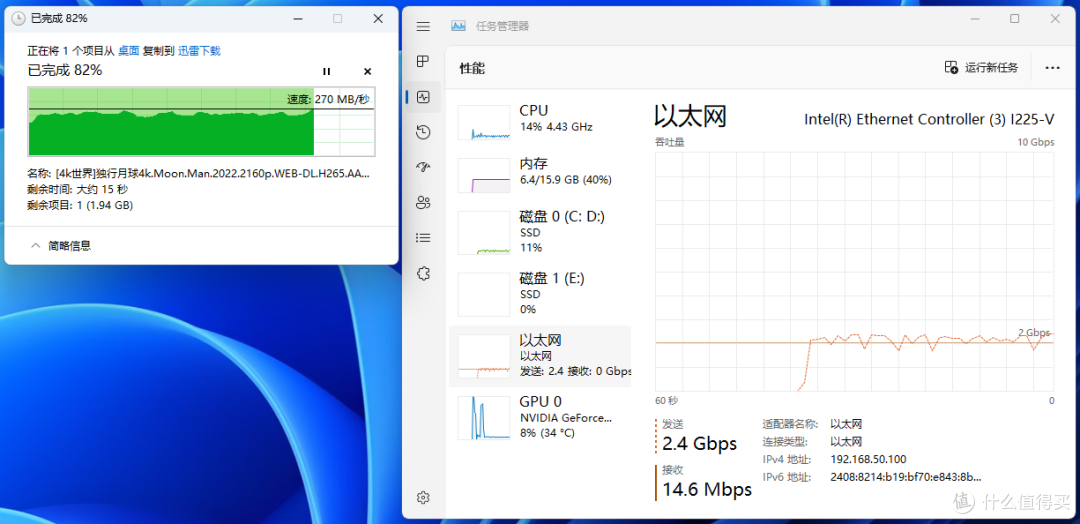Click the 任务管理器 title bar icon

pos(458,26)
